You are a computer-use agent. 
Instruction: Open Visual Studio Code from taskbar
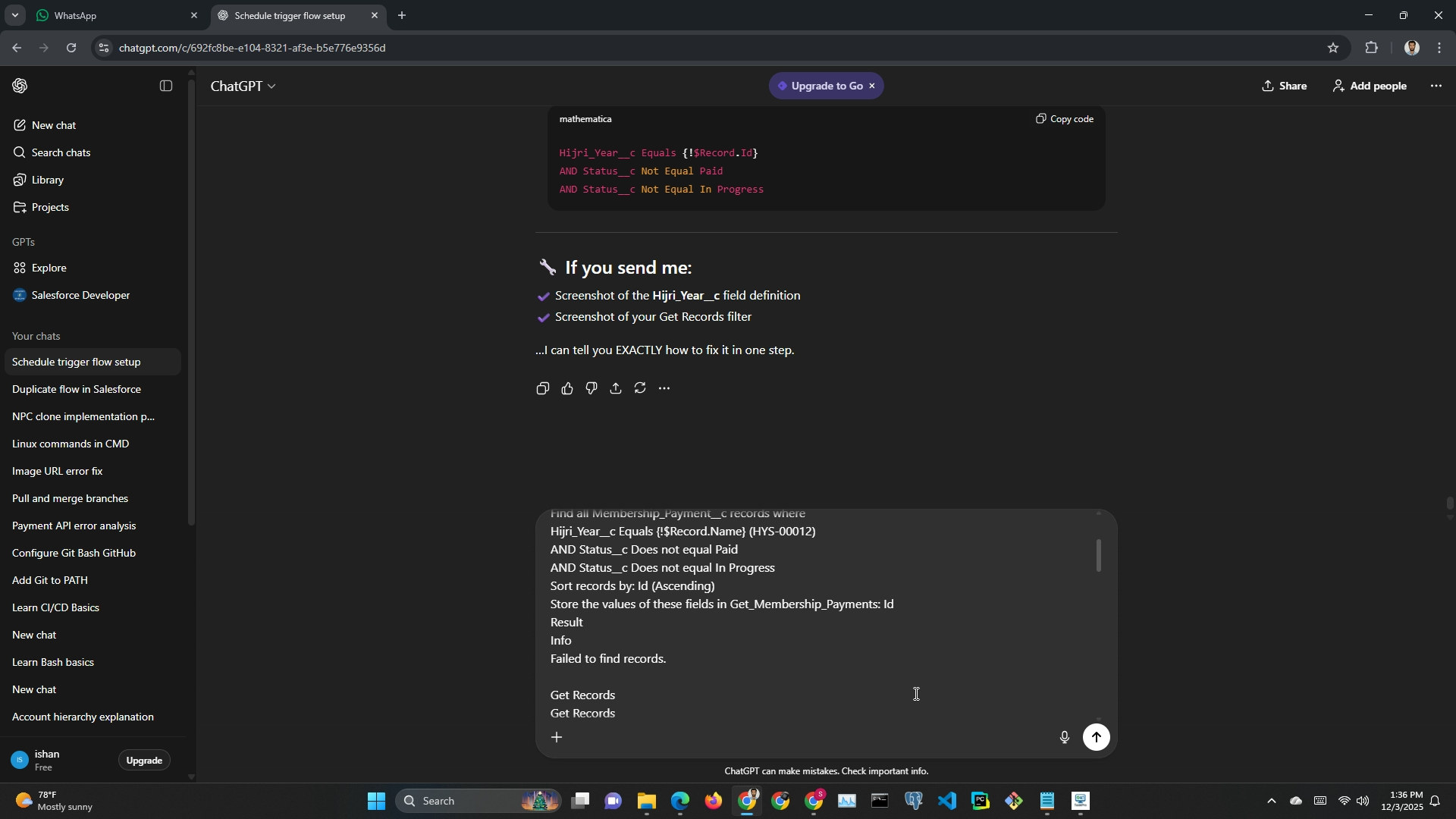point(947,801)
